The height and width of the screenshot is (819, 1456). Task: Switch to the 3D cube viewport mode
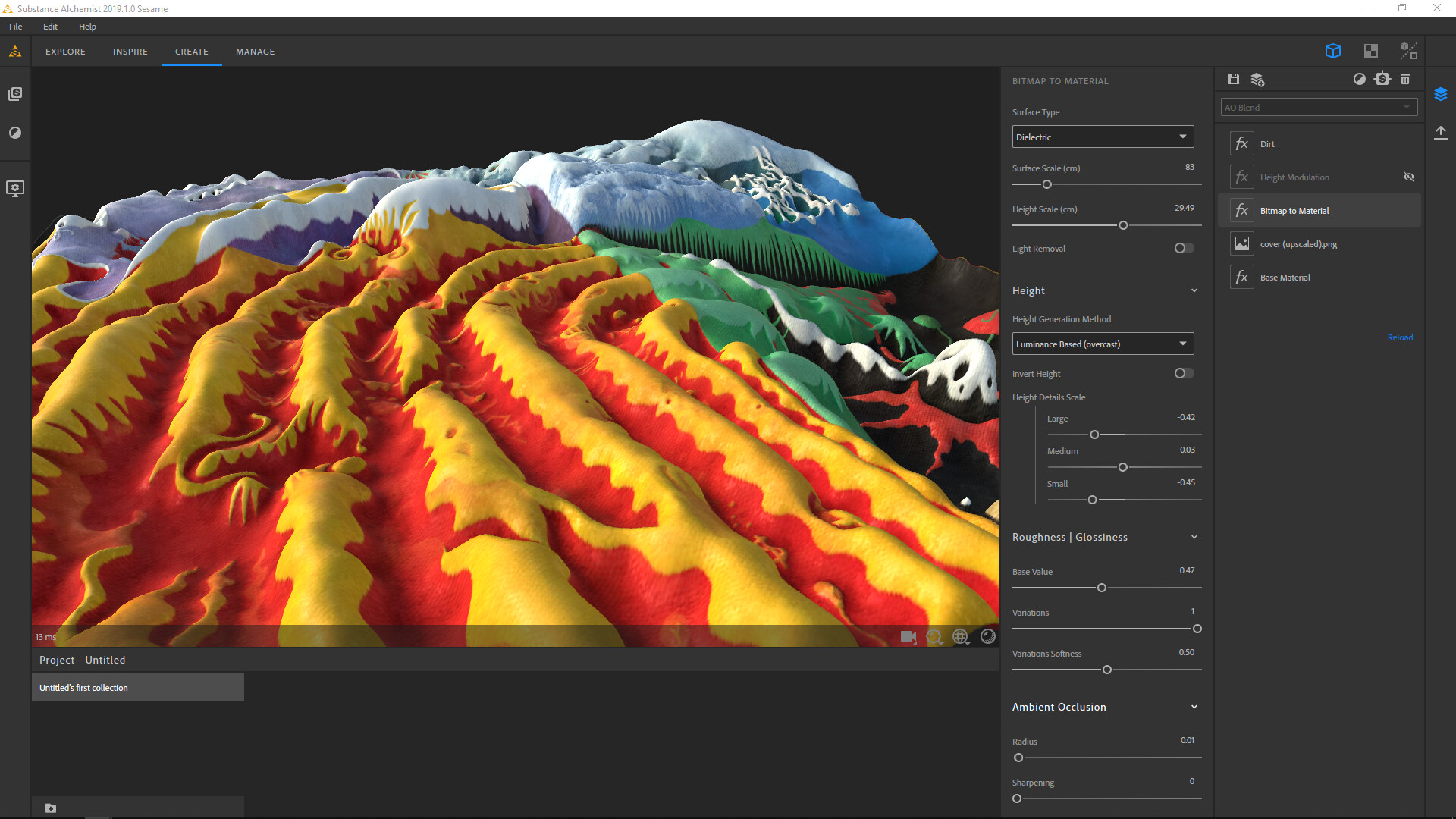coord(1332,51)
